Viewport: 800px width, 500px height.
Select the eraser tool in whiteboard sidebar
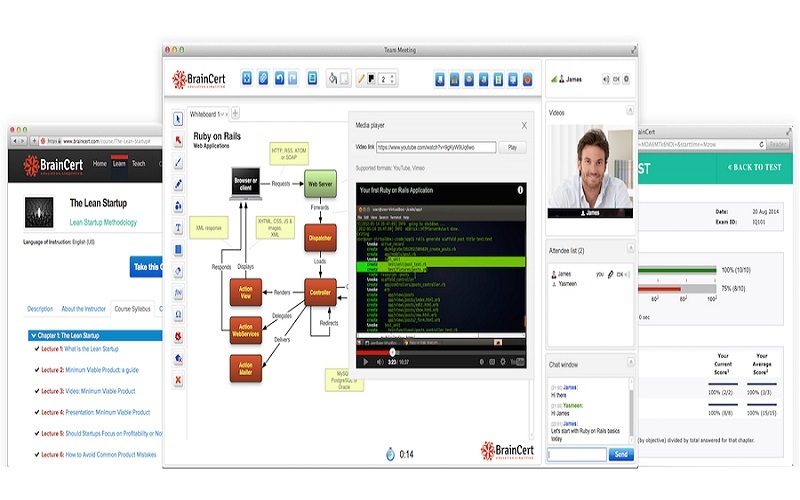pyautogui.click(x=178, y=271)
